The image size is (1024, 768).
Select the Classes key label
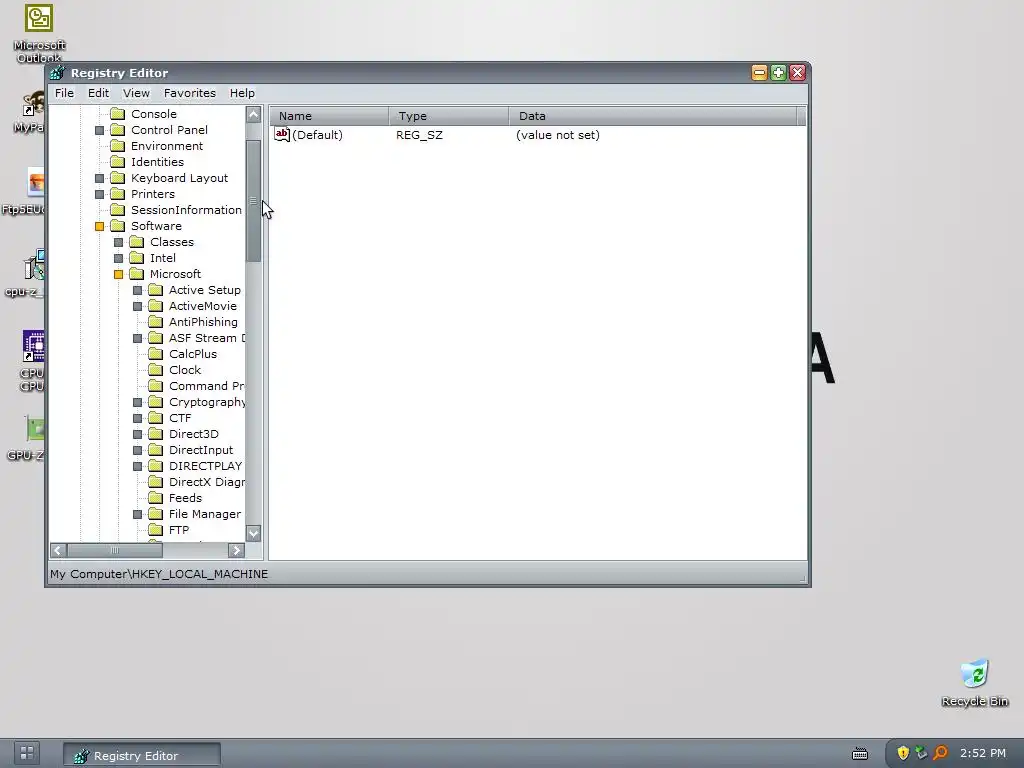click(x=172, y=242)
